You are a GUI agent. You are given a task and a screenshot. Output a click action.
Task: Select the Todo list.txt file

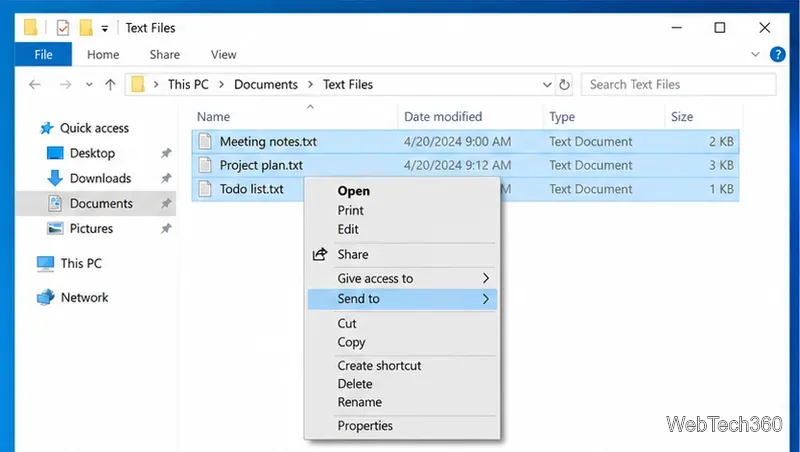click(x=252, y=189)
